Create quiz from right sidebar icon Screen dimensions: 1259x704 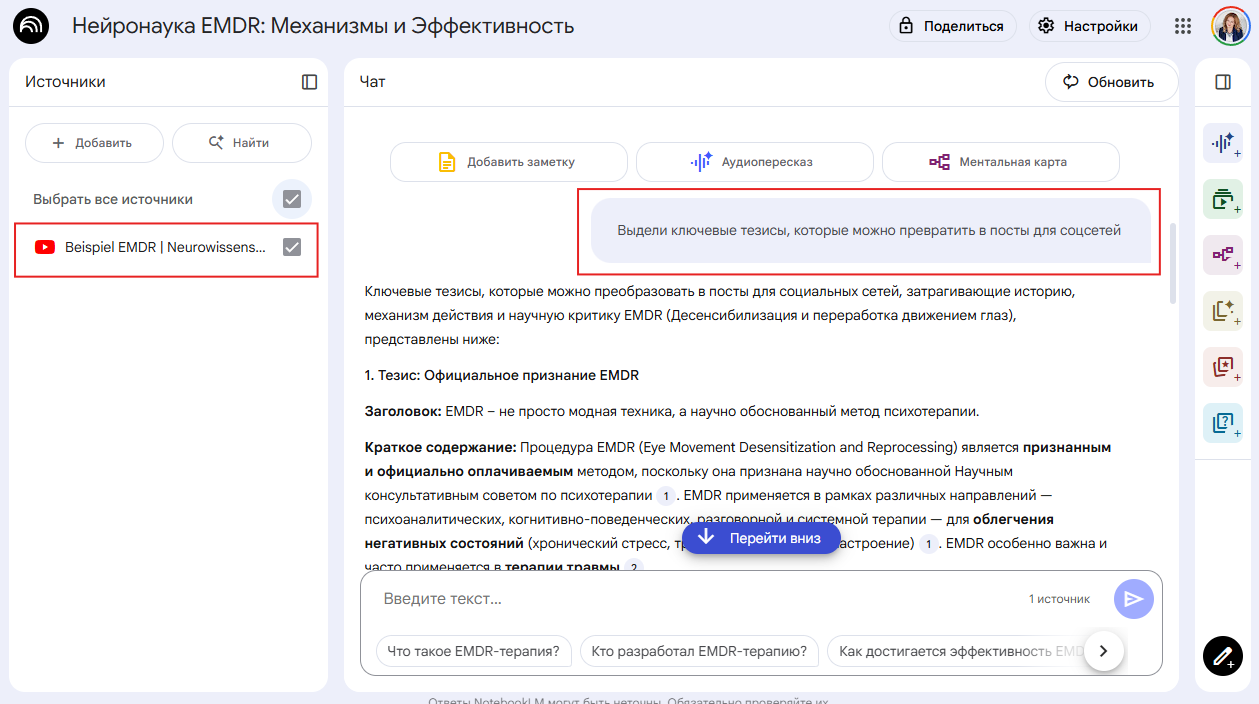click(x=1223, y=423)
